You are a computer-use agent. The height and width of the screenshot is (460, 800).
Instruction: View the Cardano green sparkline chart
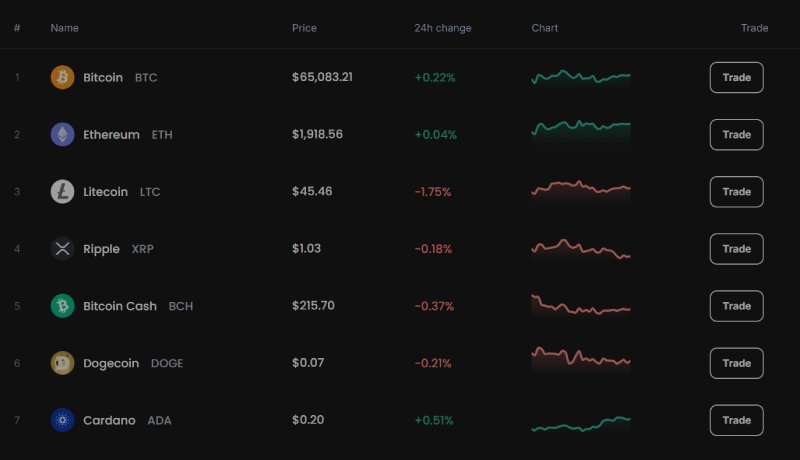coord(581,424)
